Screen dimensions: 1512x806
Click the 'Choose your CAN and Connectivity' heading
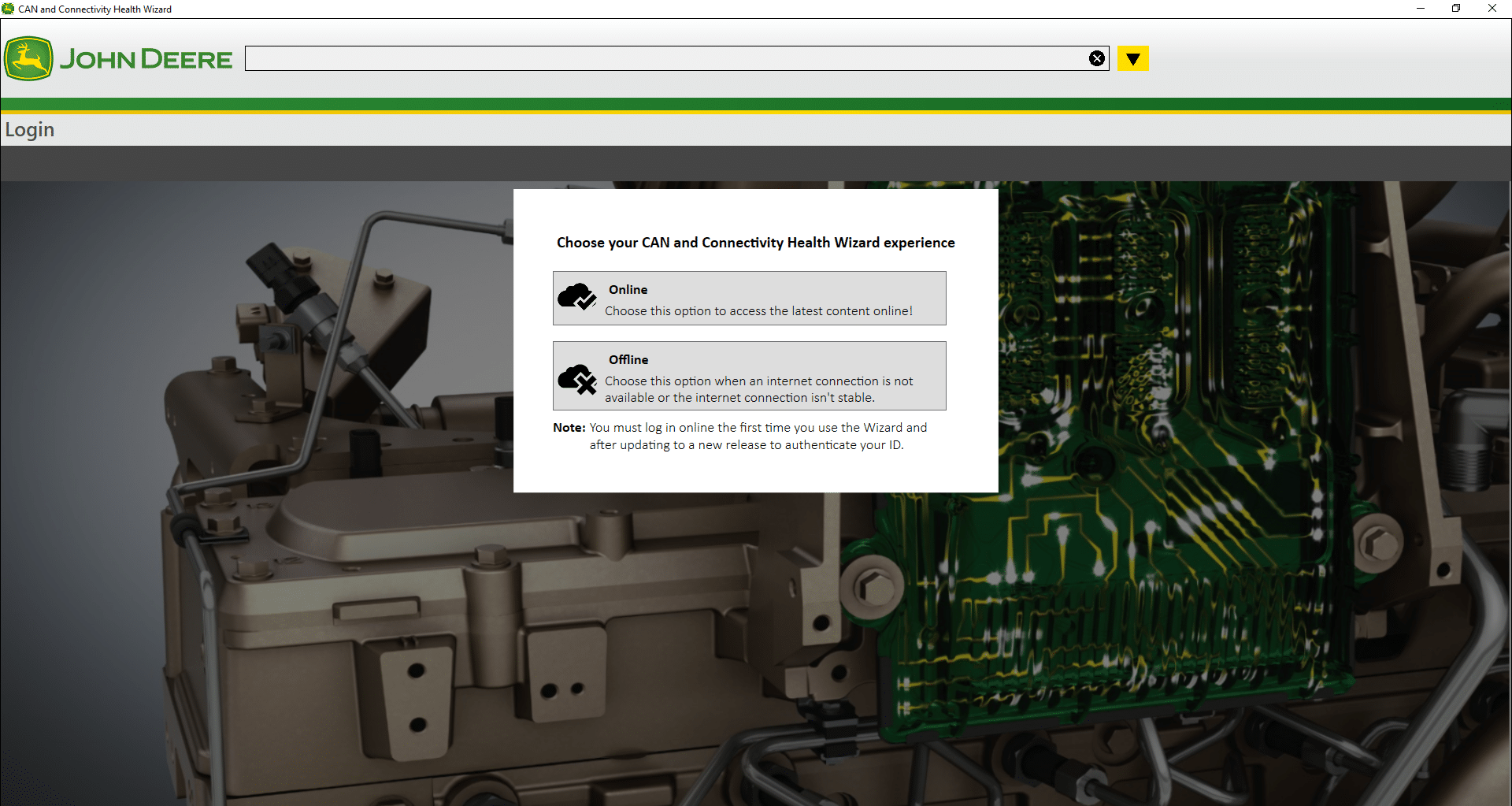755,243
